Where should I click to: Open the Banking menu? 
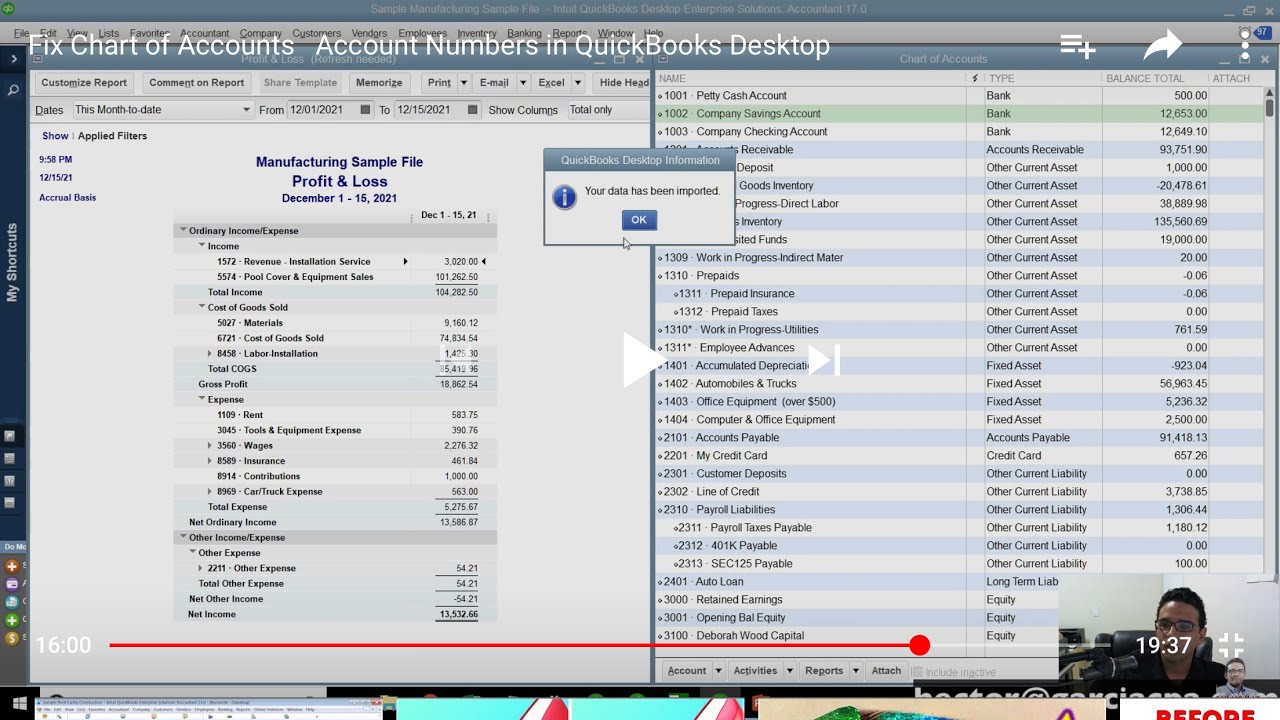[524, 33]
